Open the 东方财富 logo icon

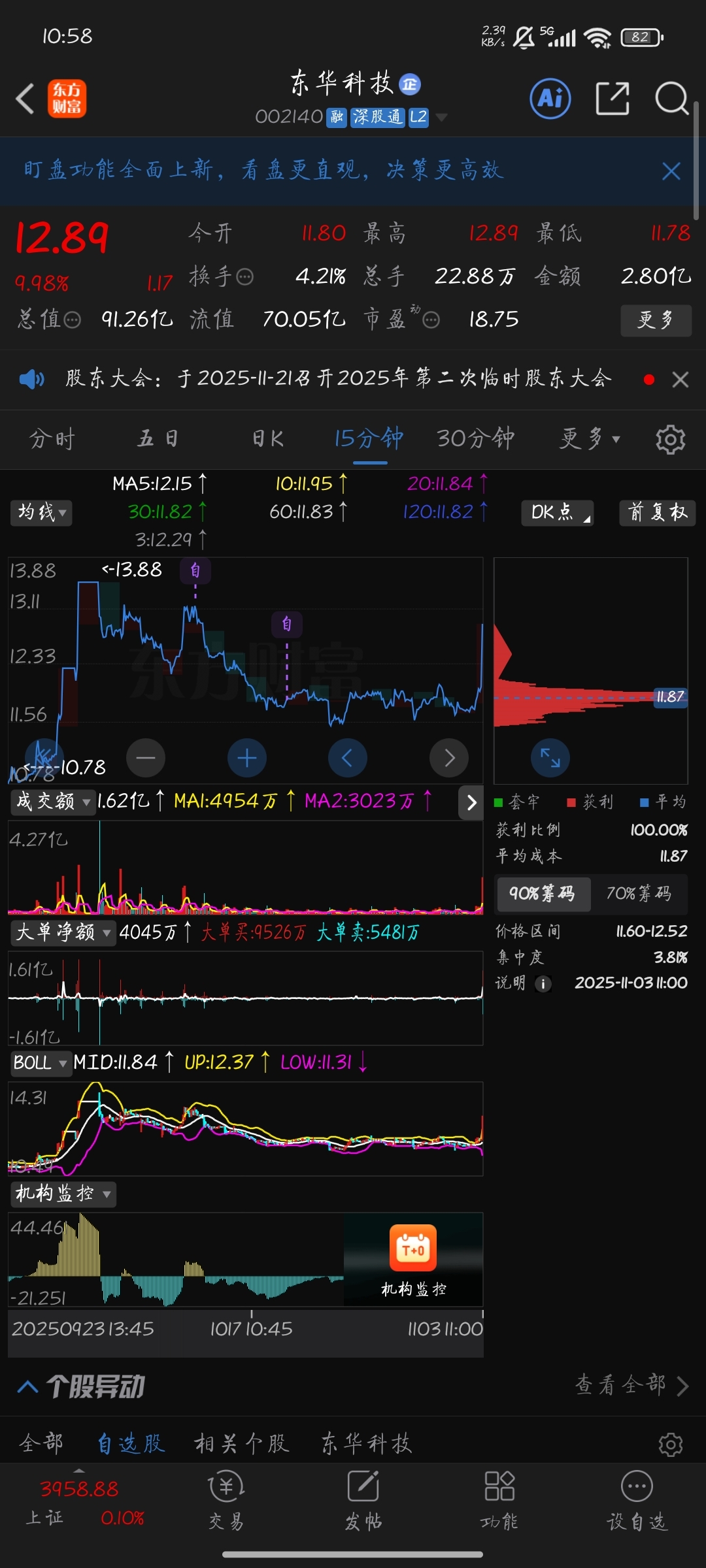pos(67,99)
